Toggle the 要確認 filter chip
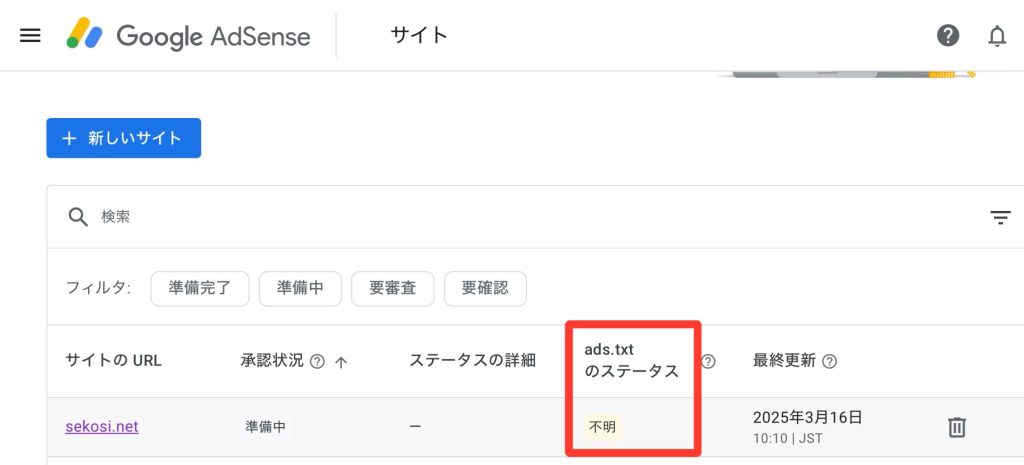 pyautogui.click(x=485, y=289)
